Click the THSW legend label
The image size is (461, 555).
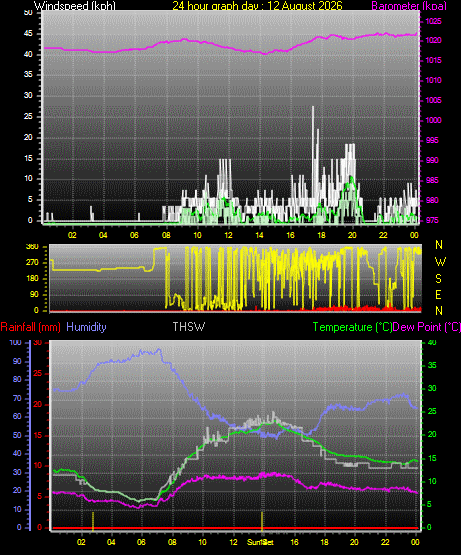pos(188,327)
